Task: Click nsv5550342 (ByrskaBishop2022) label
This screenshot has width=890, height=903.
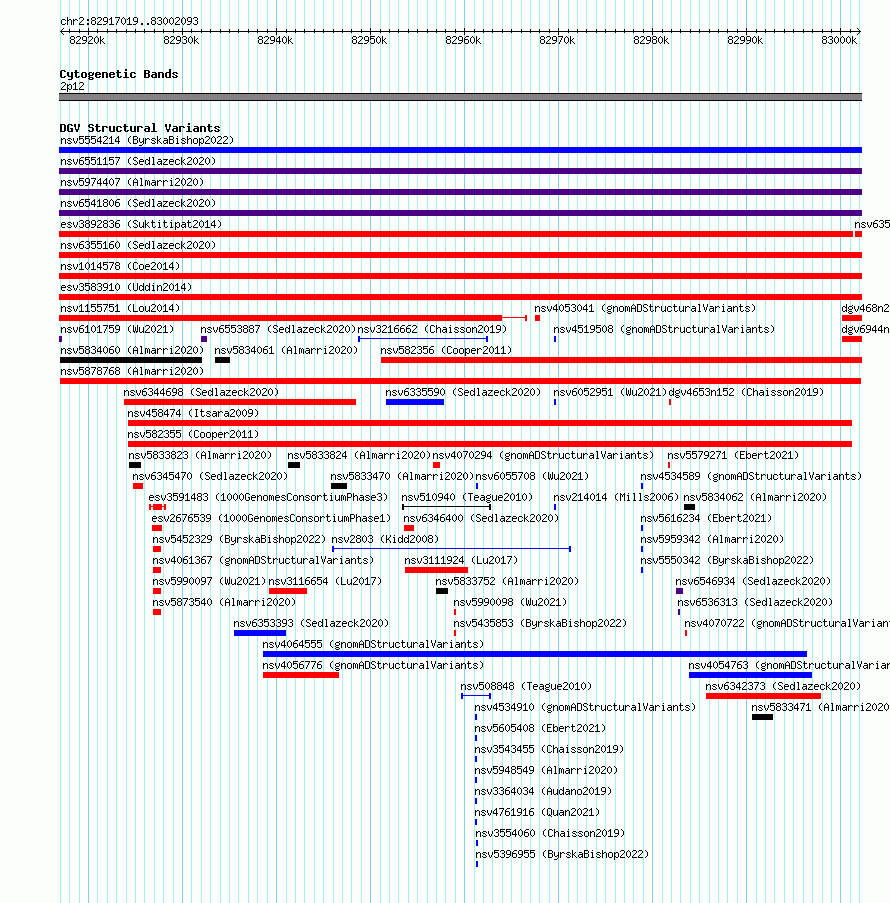Action: click(727, 561)
